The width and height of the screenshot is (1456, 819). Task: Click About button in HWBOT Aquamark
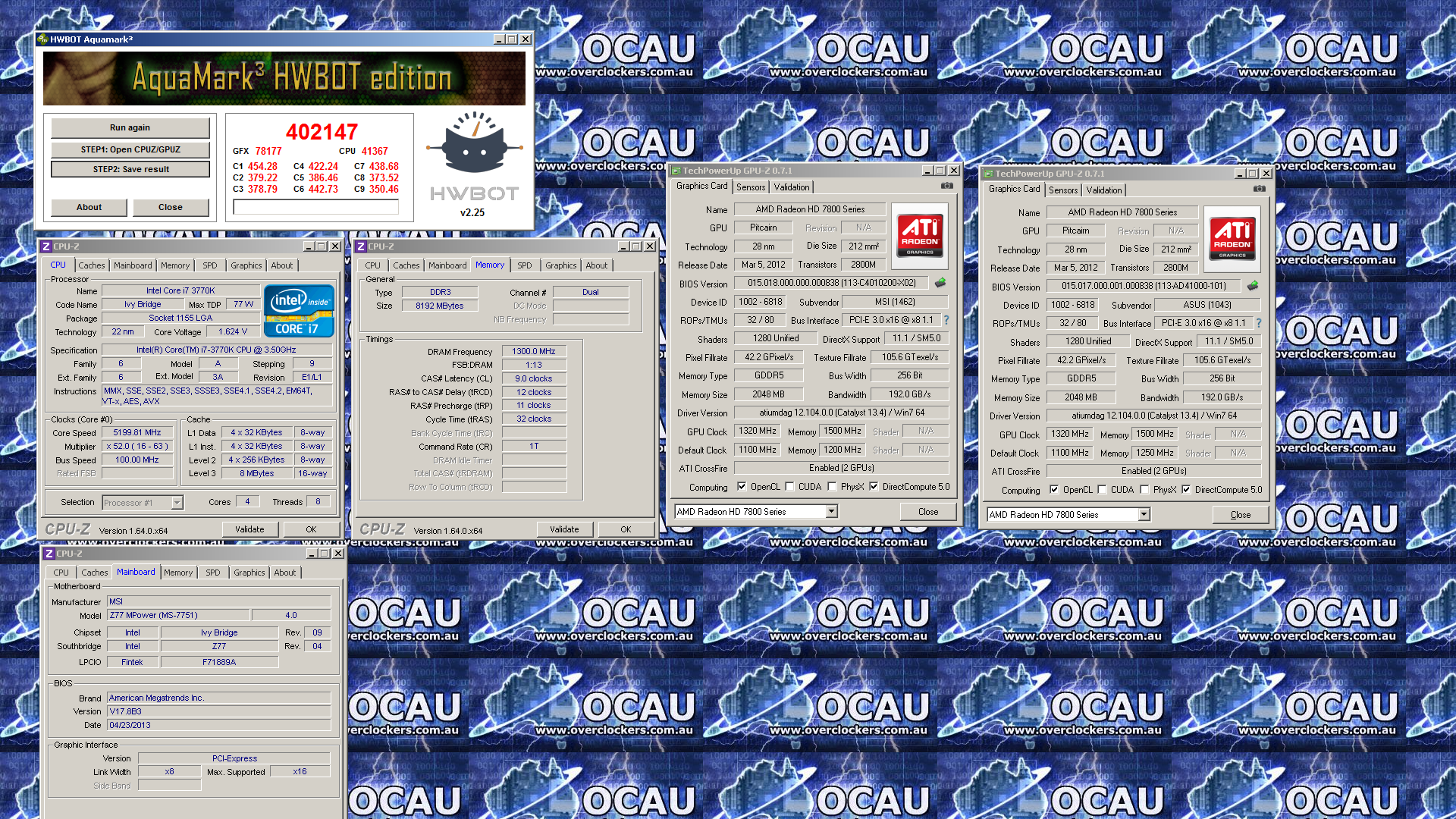[x=89, y=207]
